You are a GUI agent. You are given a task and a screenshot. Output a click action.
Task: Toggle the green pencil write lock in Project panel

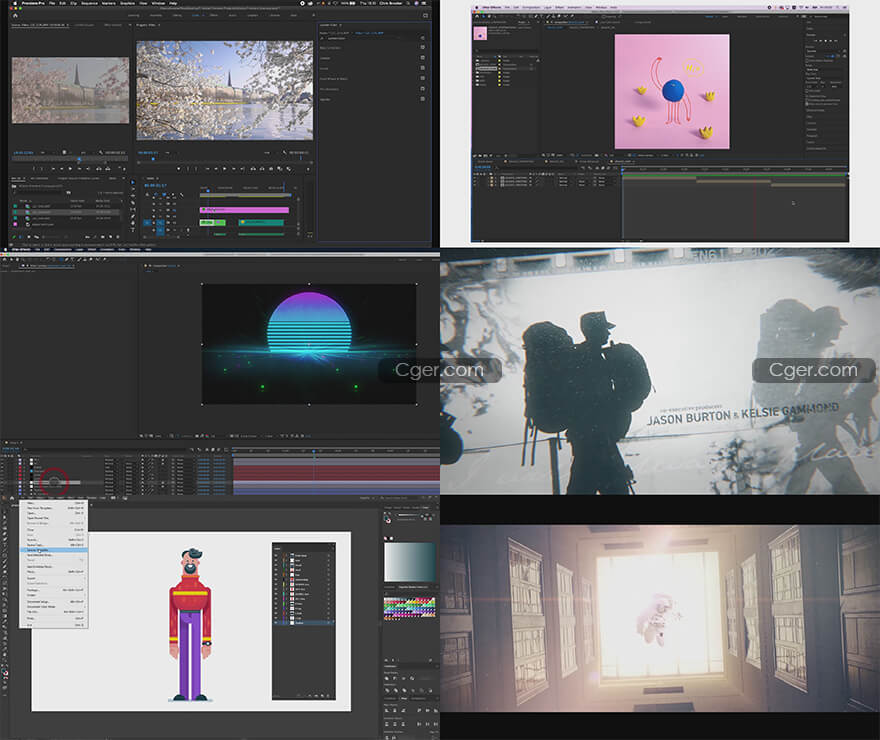pyautogui.click(x=14, y=237)
